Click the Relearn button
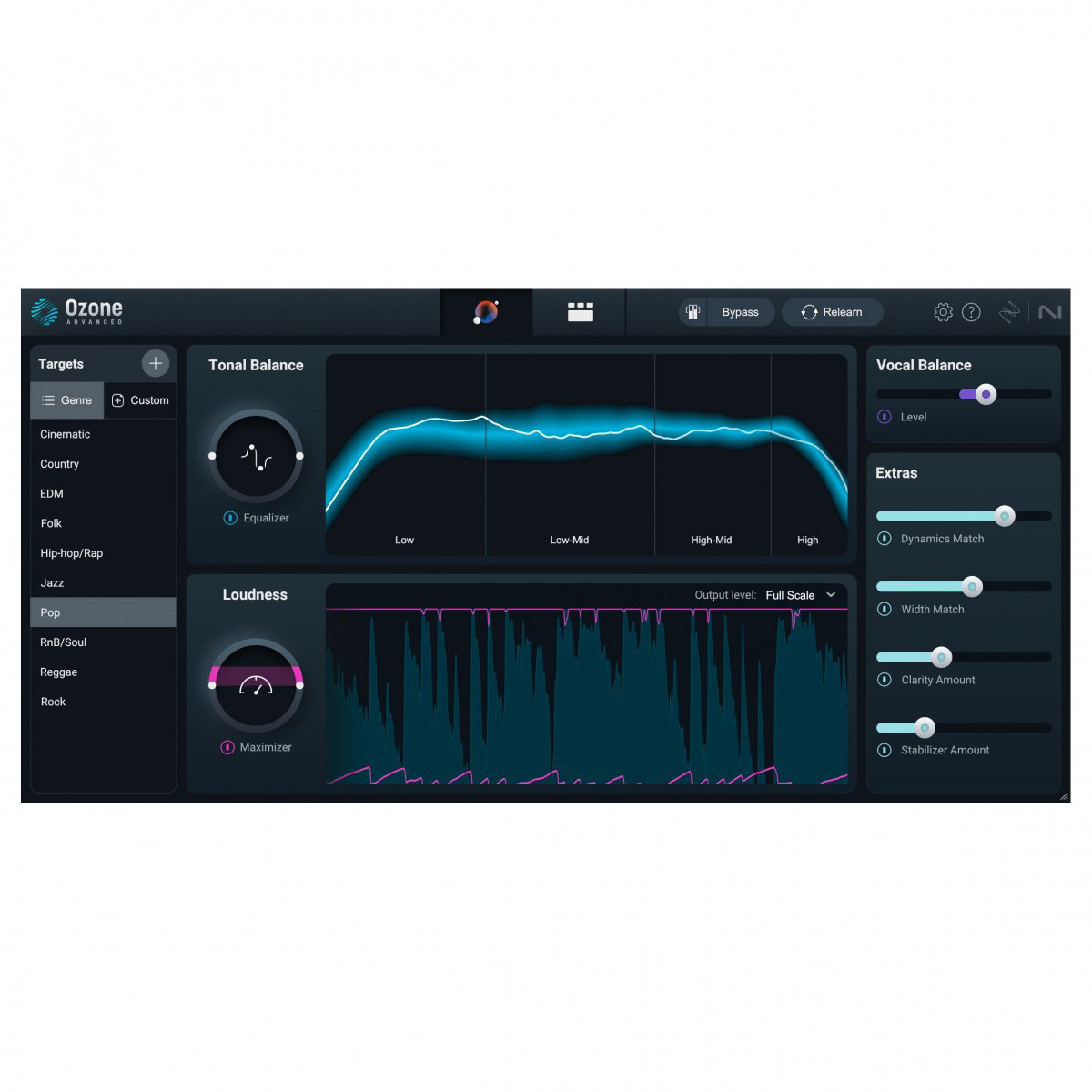Screen dimensions: 1092x1092 (x=832, y=311)
